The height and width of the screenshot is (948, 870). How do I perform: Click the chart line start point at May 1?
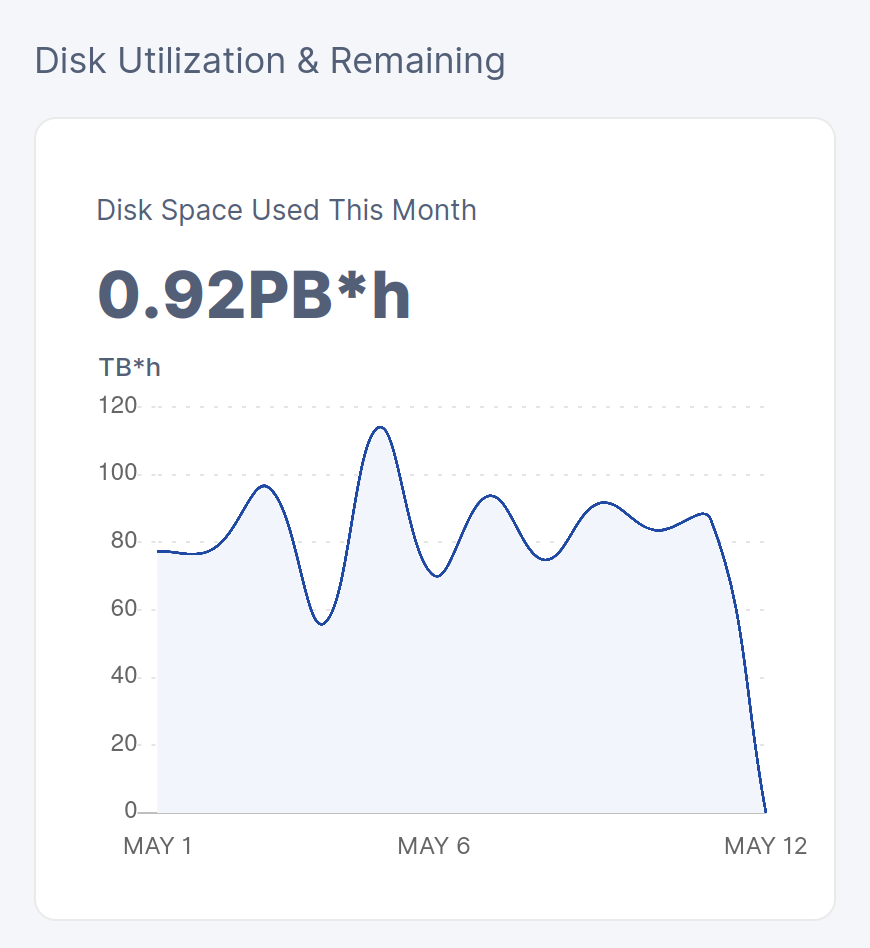[x=158, y=551]
